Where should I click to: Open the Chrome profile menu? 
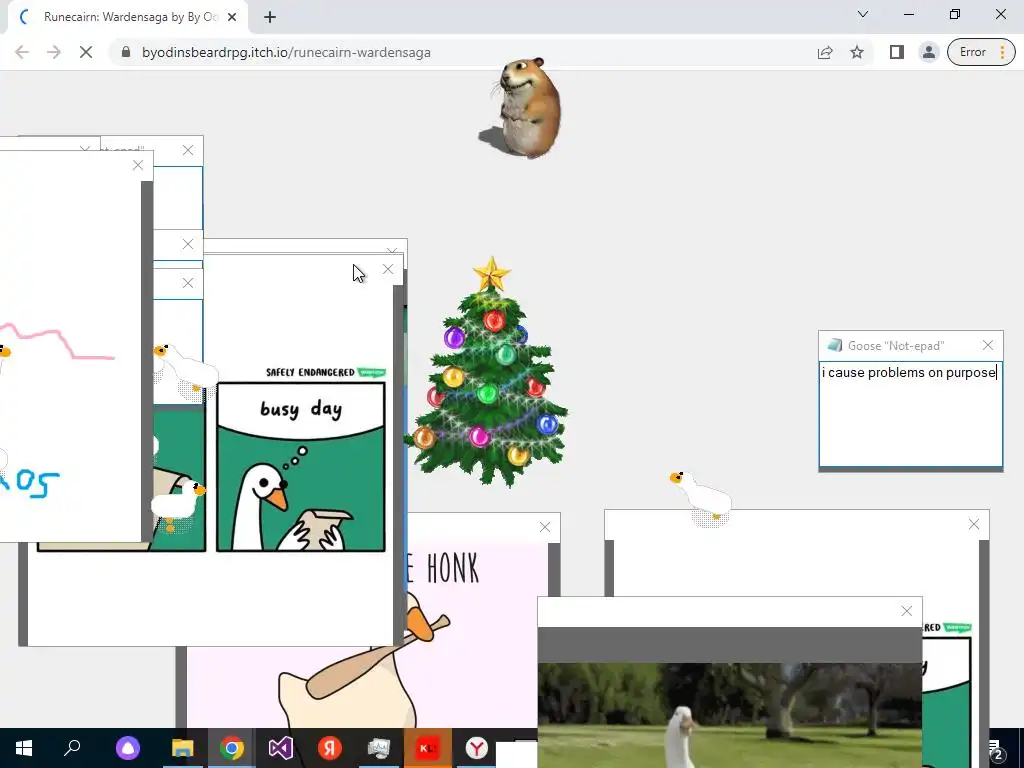pyautogui.click(x=929, y=52)
